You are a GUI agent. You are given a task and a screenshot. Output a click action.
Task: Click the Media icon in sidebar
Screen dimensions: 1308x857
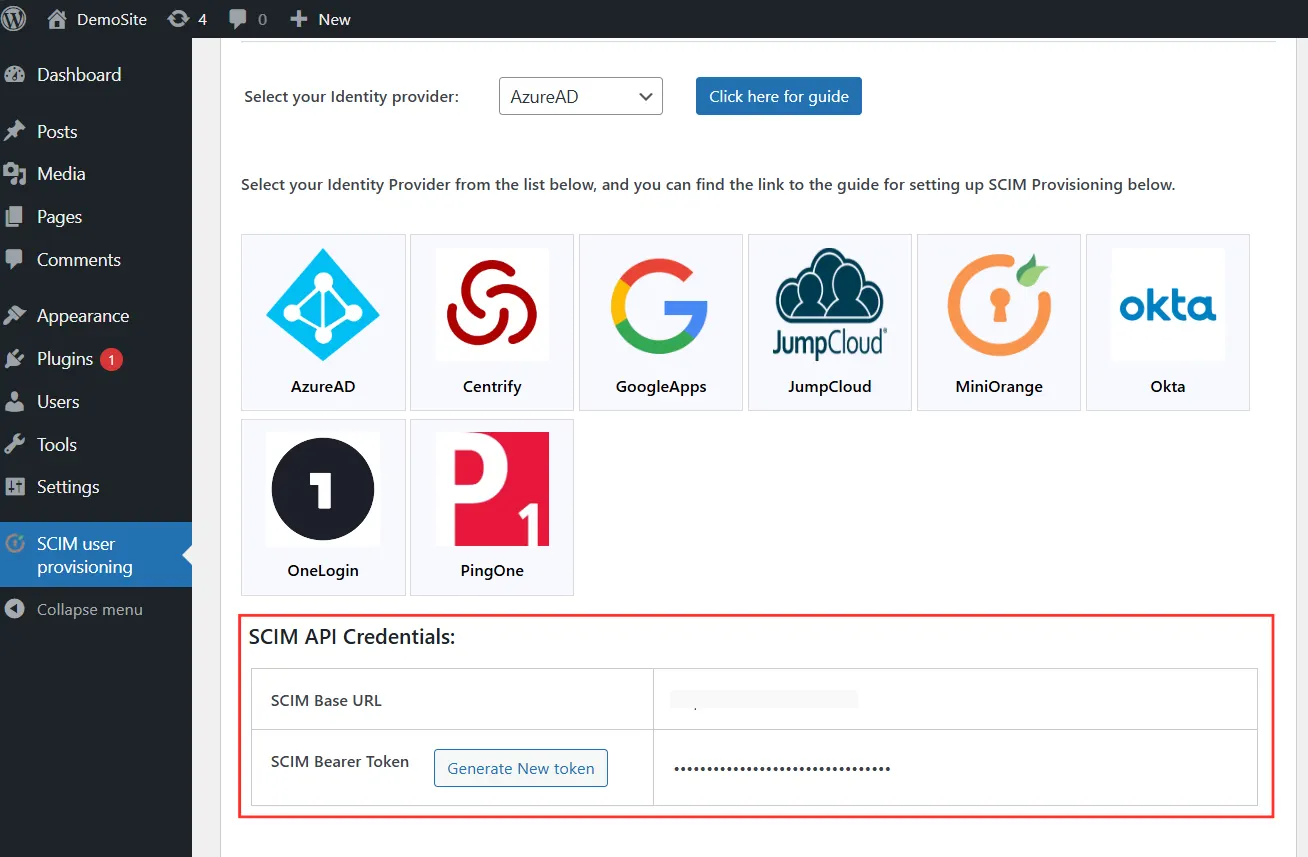click(x=15, y=174)
